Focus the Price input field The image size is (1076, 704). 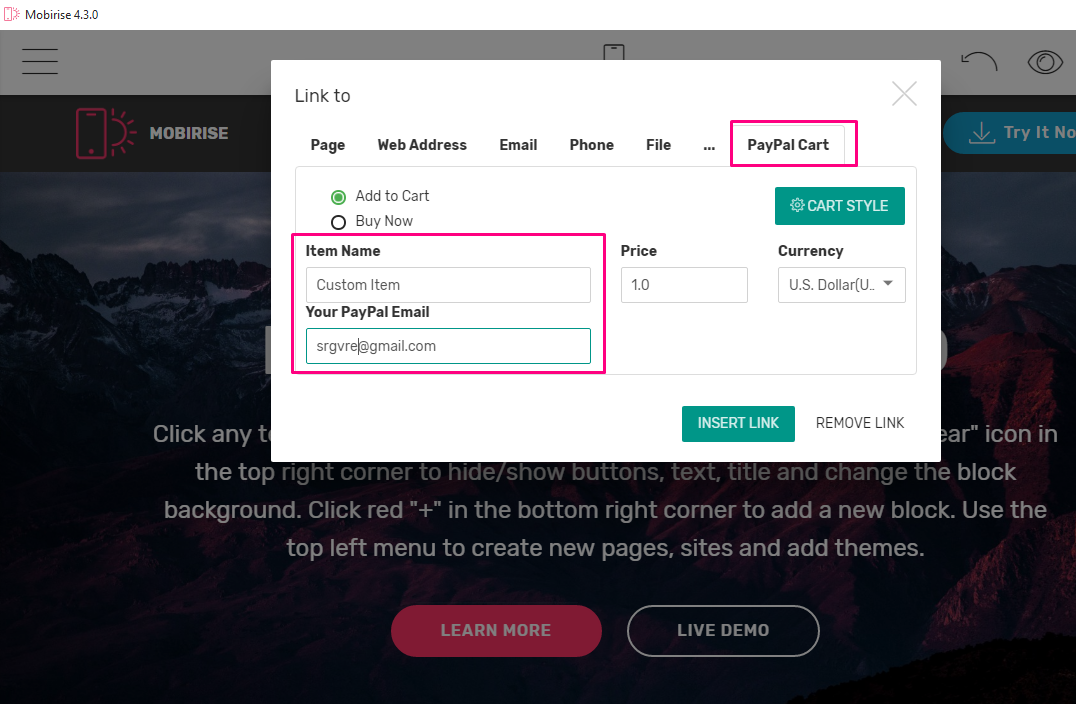684,285
